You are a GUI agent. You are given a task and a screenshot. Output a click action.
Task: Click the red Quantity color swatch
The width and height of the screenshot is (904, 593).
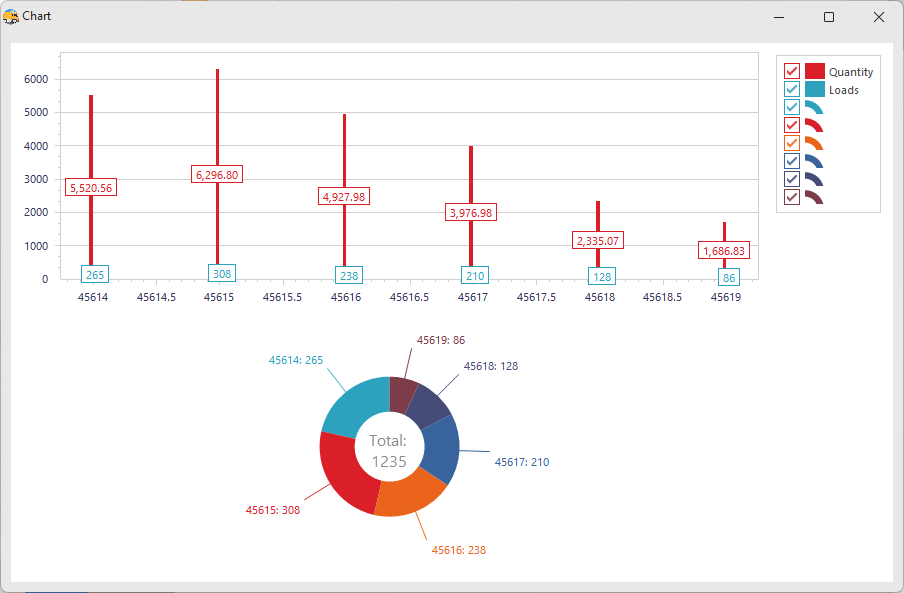(814, 72)
